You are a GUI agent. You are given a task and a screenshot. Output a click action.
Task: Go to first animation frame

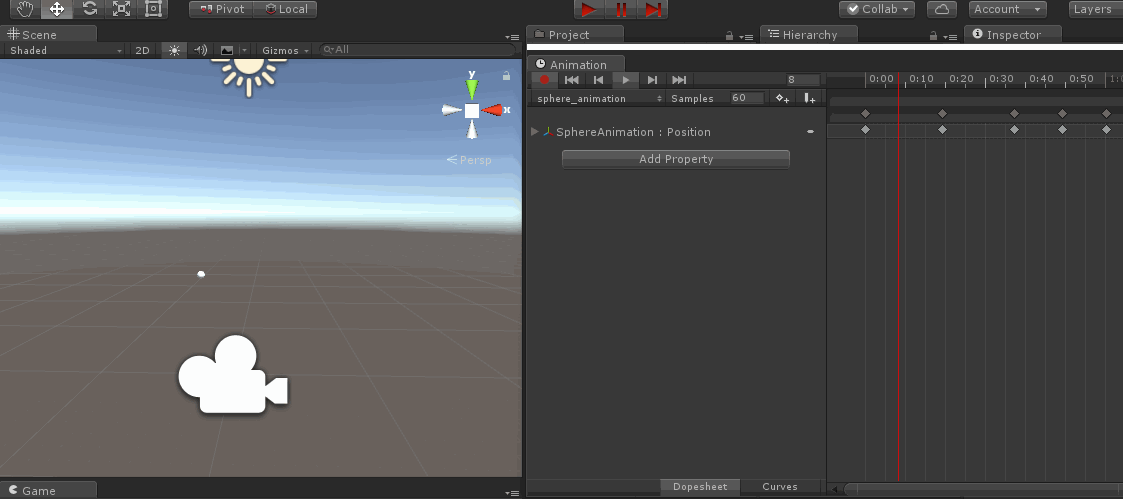coord(572,80)
